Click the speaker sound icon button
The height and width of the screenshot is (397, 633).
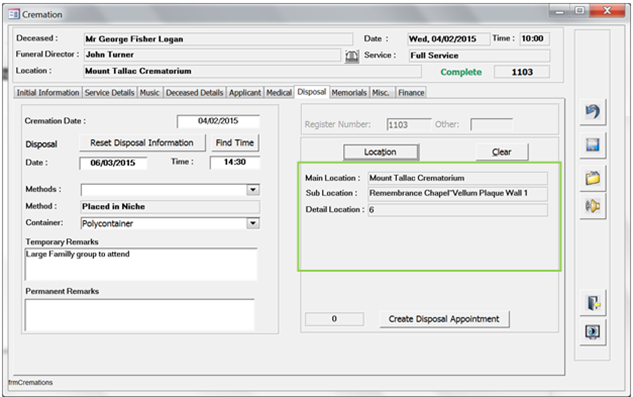click(593, 206)
